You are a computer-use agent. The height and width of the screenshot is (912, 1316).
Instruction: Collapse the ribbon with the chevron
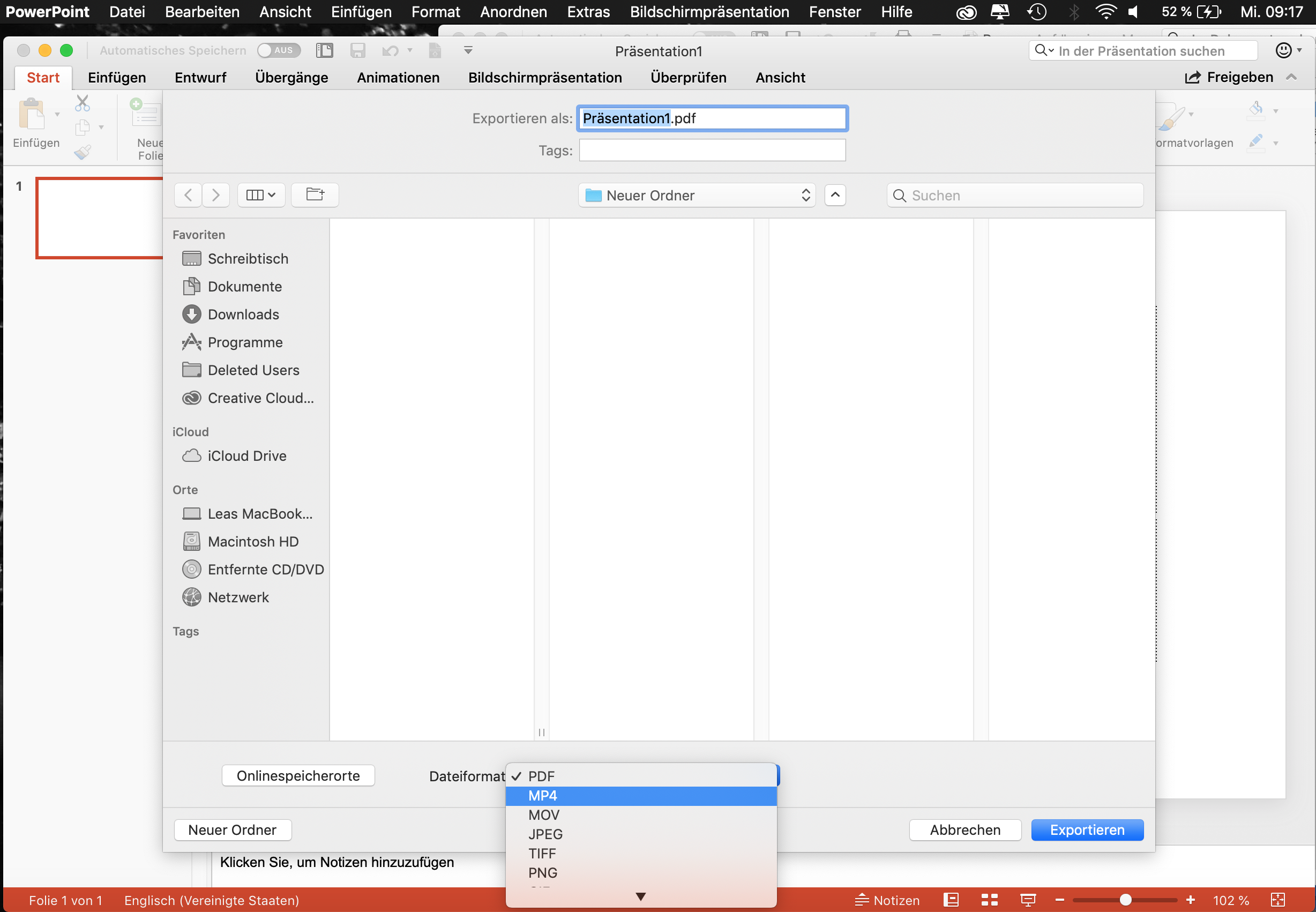1292,77
